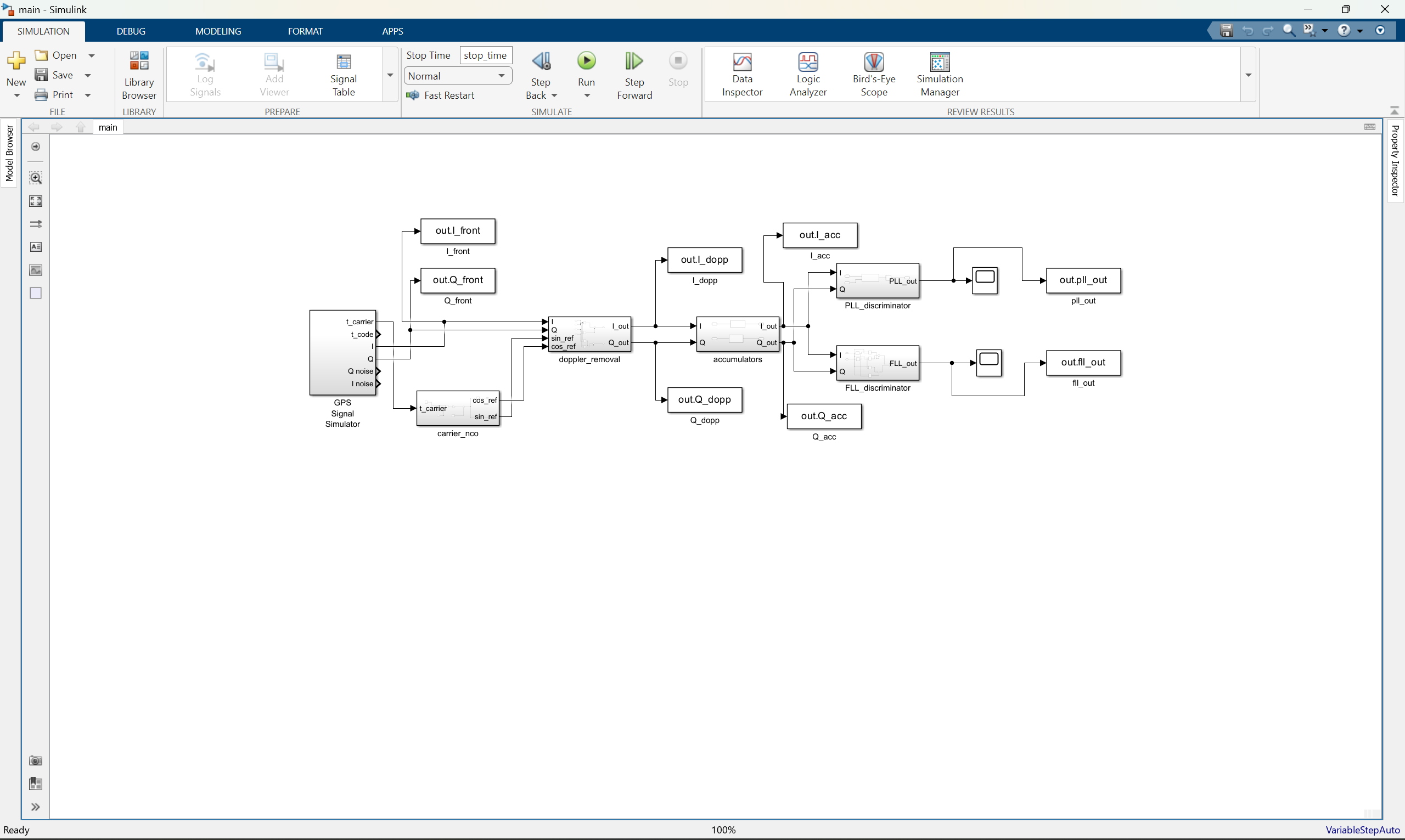This screenshot has width=1405, height=840.
Task: Click the Up to Parent arrow
Action: tap(80, 127)
